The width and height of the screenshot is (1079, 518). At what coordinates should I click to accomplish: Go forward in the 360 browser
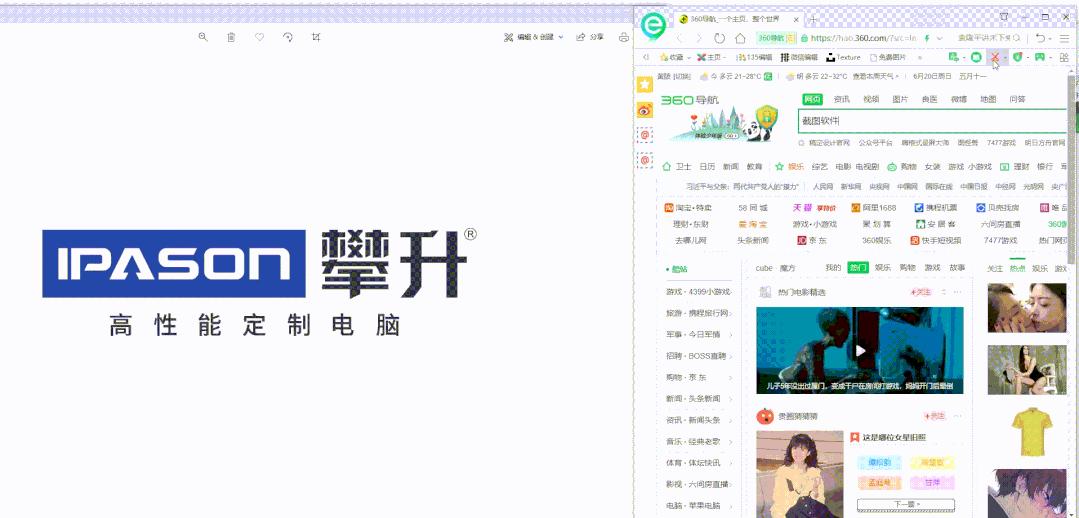click(699, 38)
